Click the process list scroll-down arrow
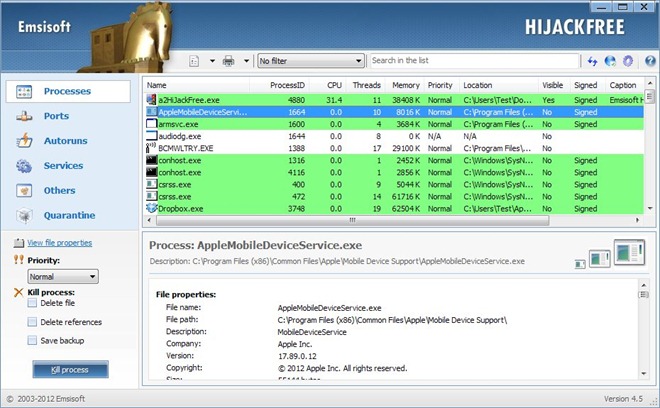The image size is (660, 408). point(649,209)
